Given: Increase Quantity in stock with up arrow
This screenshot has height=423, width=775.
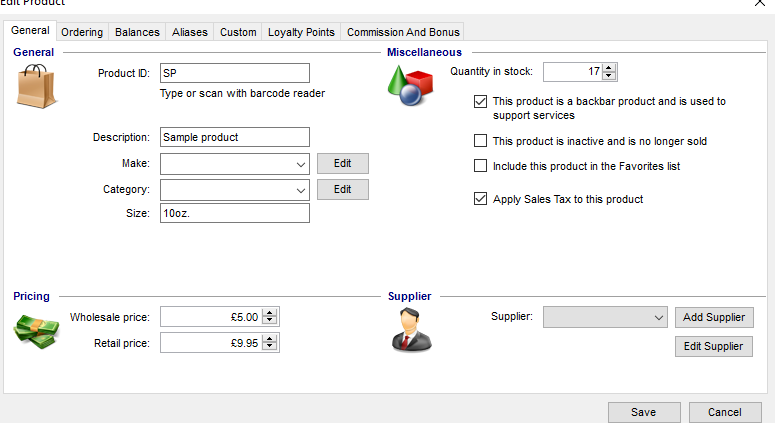Looking at the screenshot, I should 609,68.
